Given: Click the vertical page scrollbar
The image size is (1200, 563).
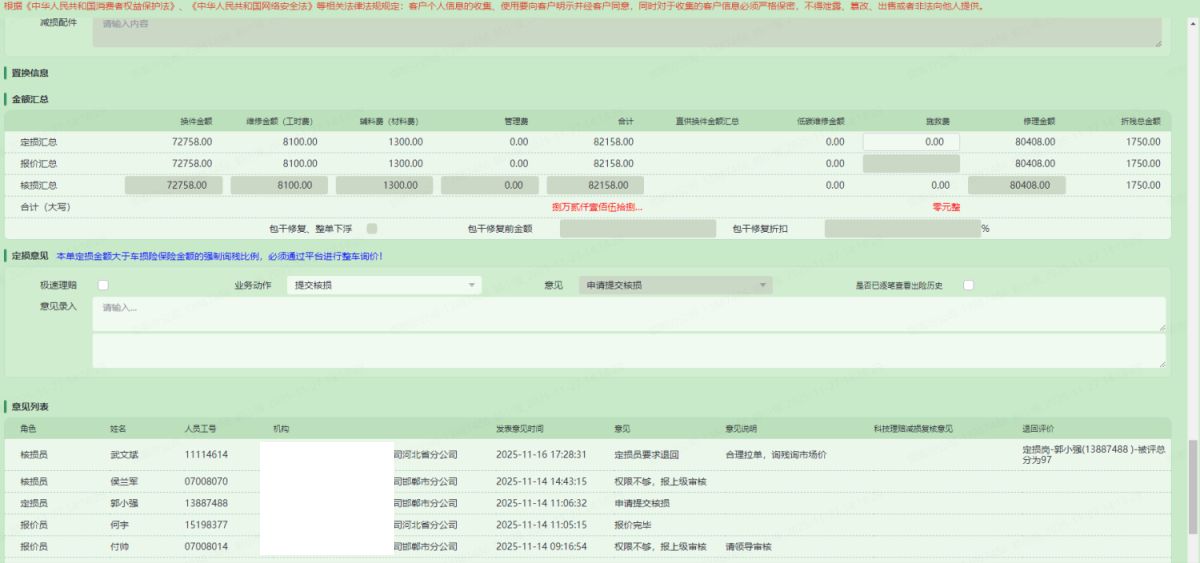Looking at the screenshot, I should point(1192,470).
